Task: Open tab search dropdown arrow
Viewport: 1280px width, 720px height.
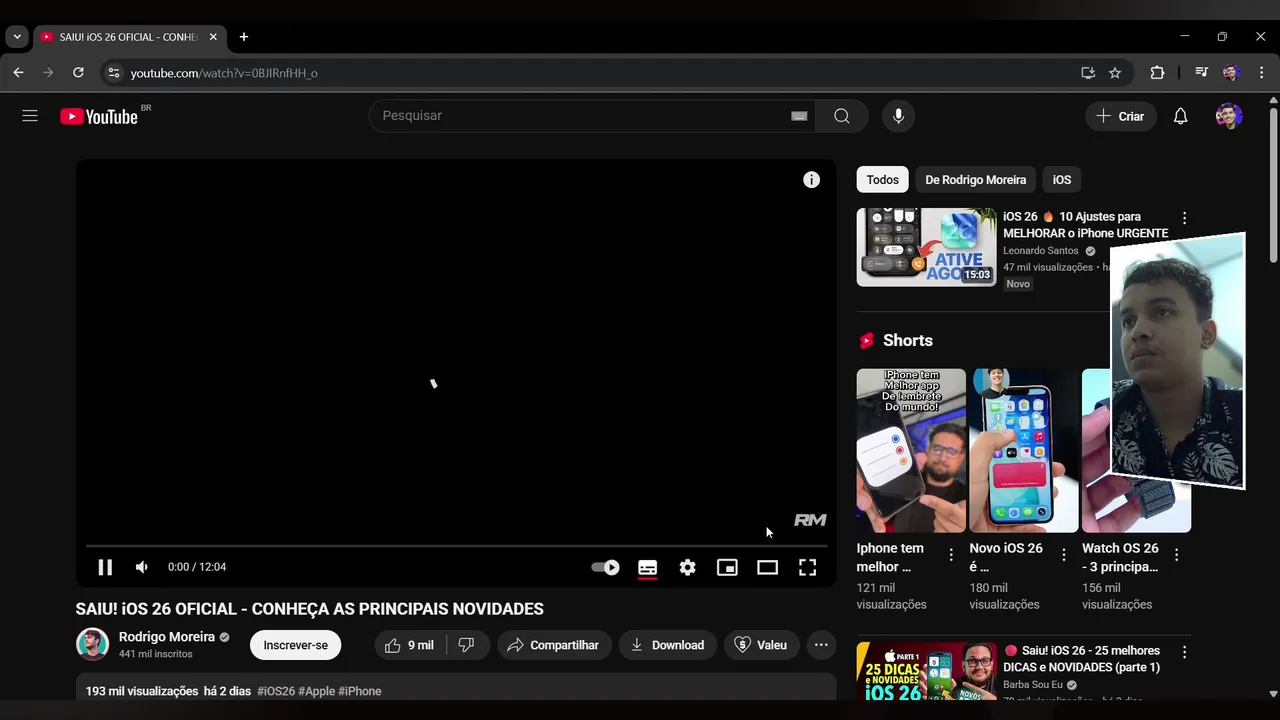Action: click(17, 37)
